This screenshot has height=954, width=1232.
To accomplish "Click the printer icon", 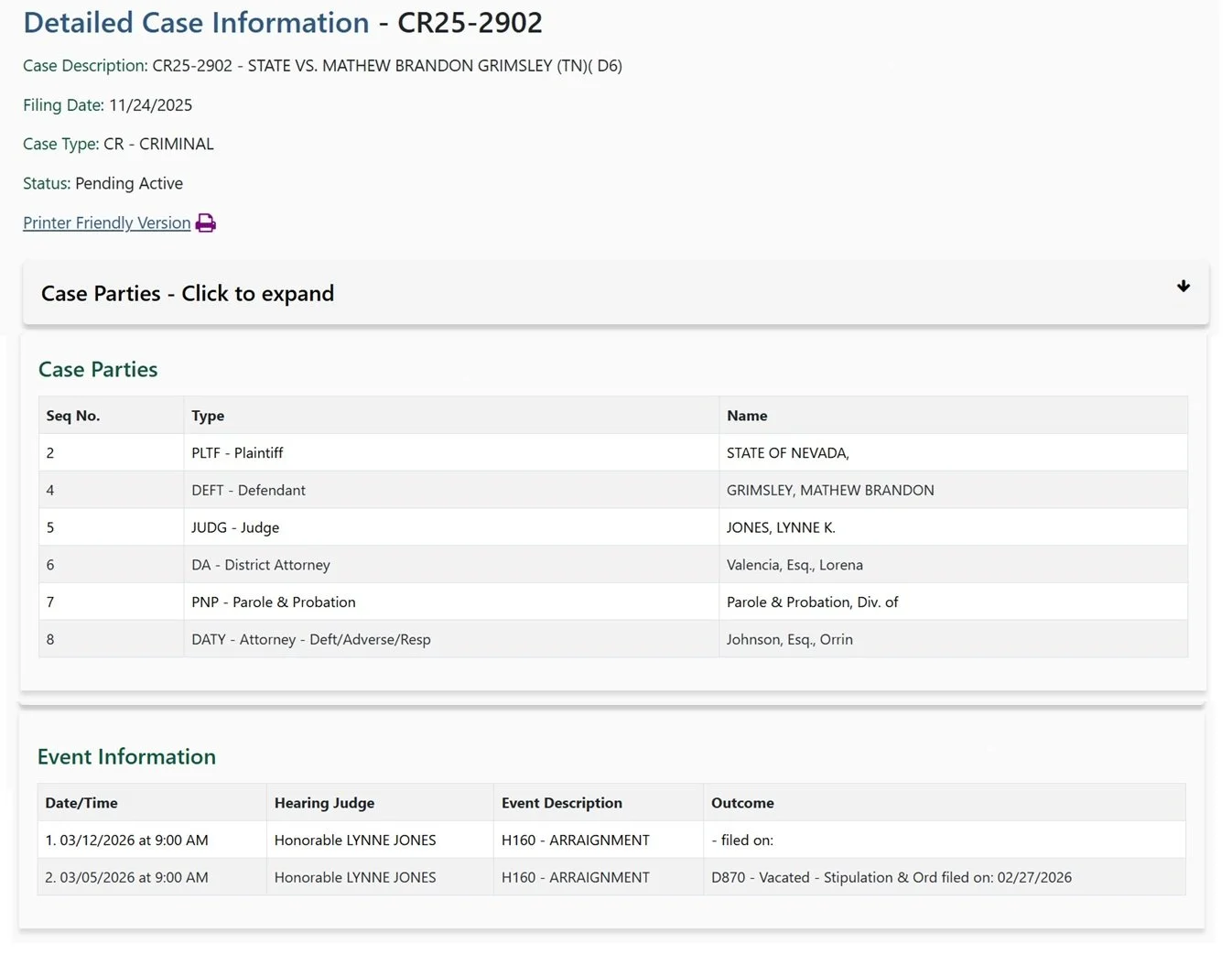I will pyautogui.click(x=206, y=223).
